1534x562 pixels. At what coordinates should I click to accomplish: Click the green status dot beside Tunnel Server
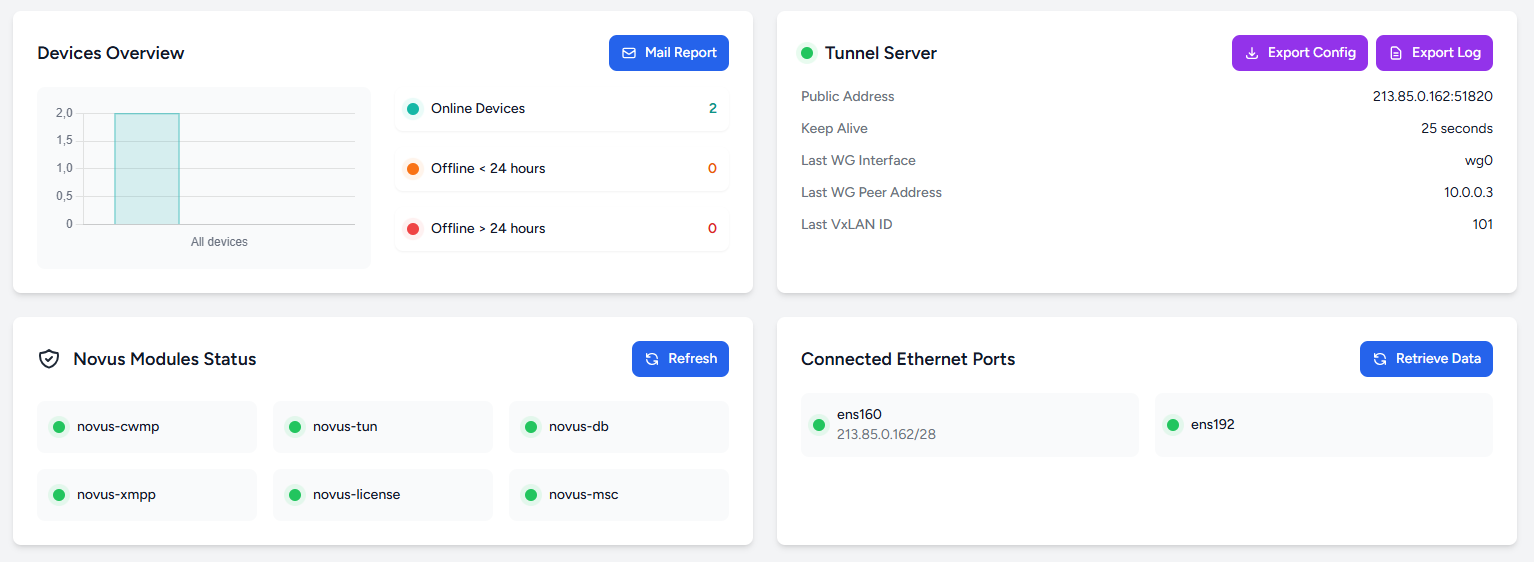(x=807, y=53)
